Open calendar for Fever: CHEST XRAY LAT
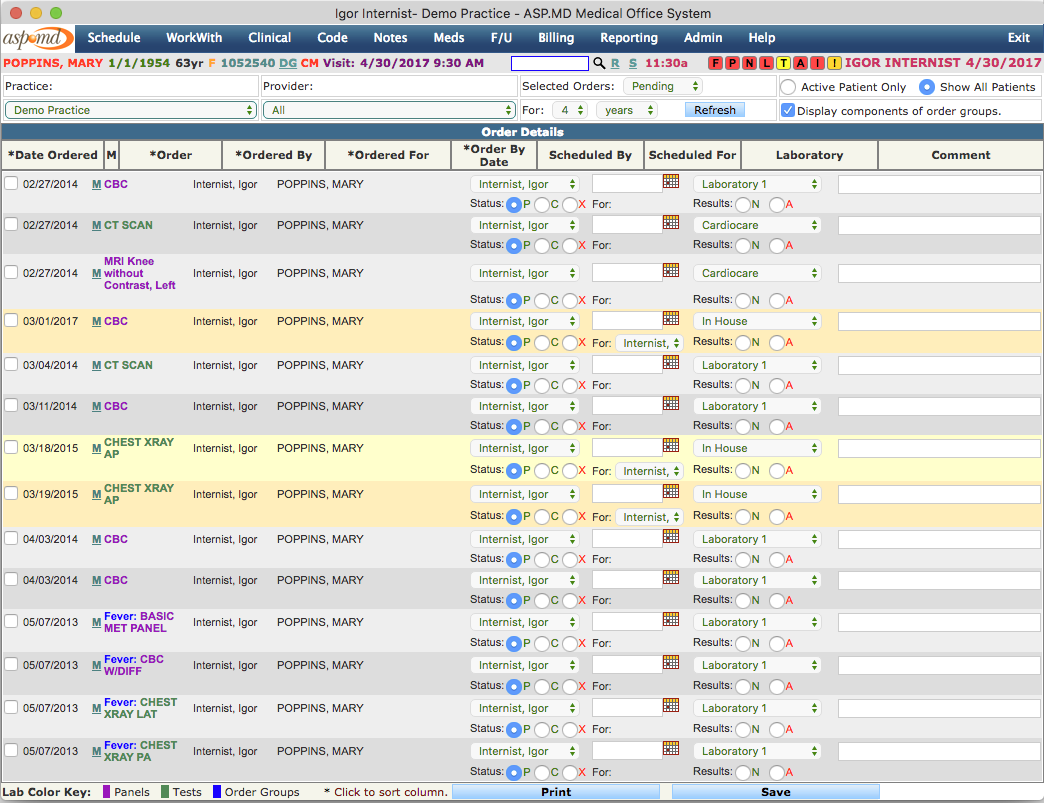The width and height of the screenshot is (1044, 803). [671, 705]
